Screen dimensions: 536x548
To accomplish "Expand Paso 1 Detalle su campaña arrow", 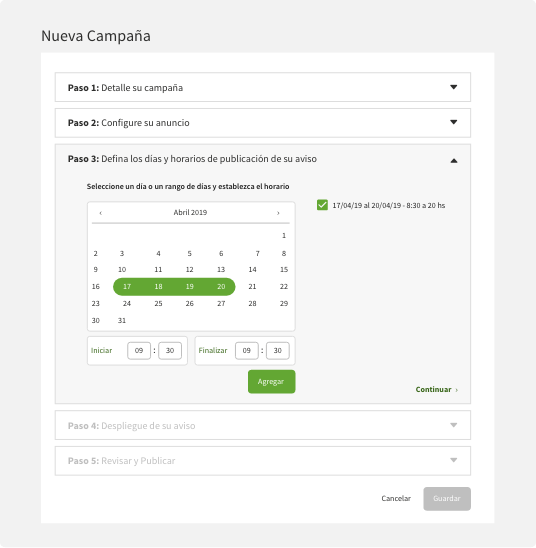I will pos(454,87).
